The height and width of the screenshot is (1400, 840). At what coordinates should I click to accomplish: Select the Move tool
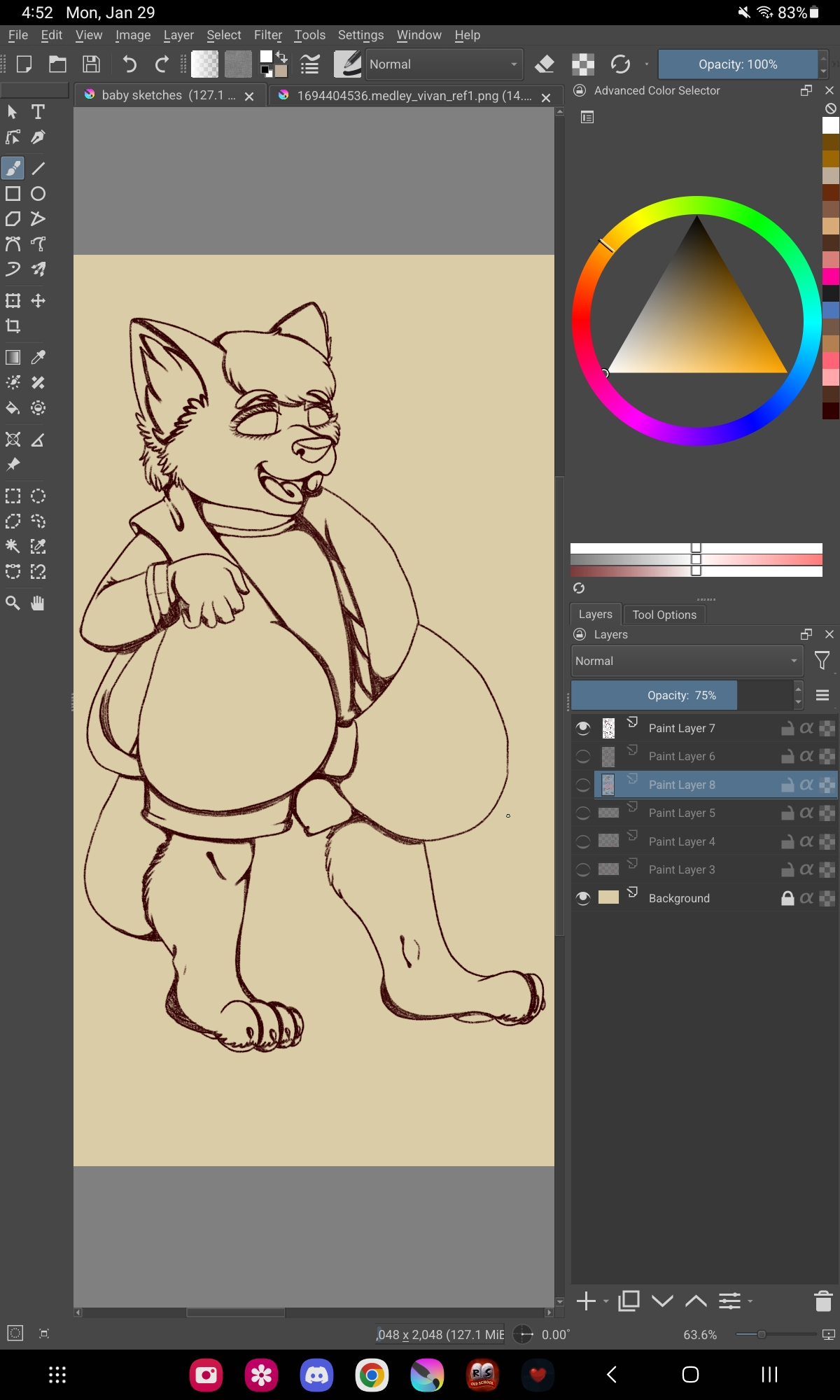[38, 301]
